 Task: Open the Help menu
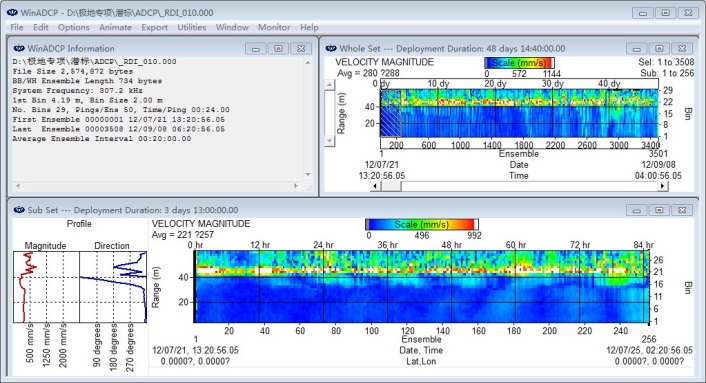(x=309, y=27)
